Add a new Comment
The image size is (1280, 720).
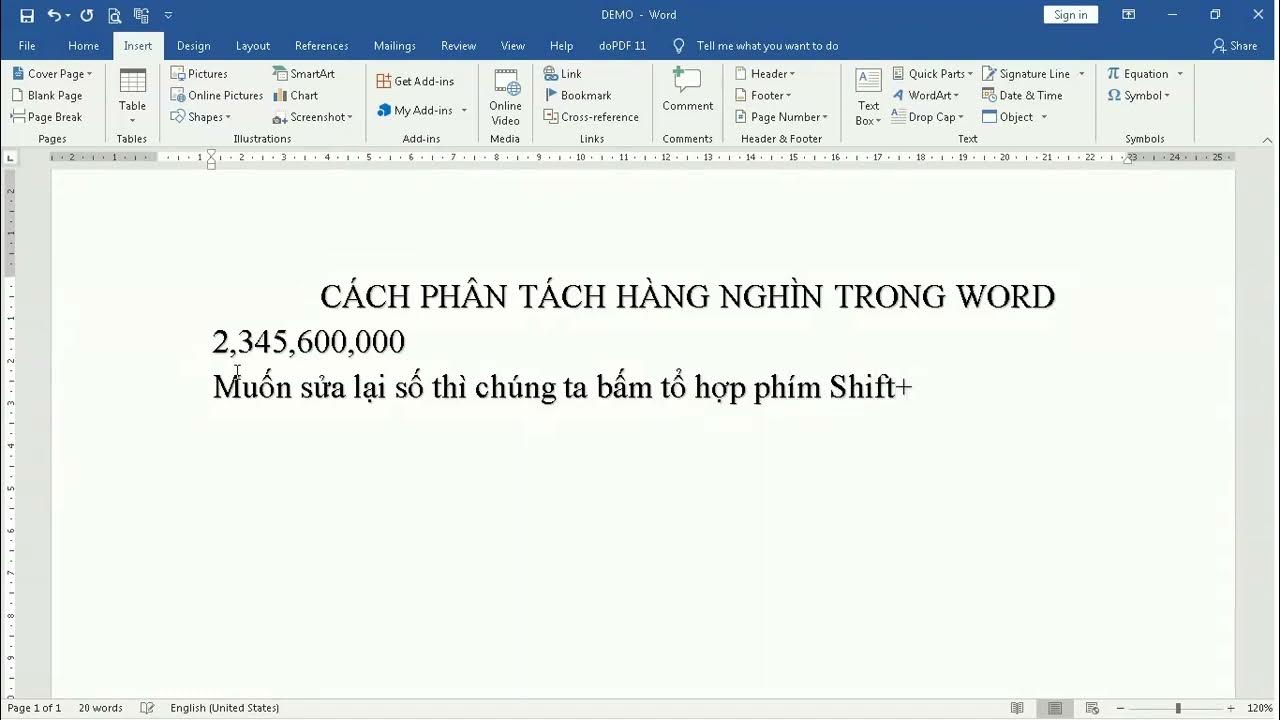(x=688, y=90)
